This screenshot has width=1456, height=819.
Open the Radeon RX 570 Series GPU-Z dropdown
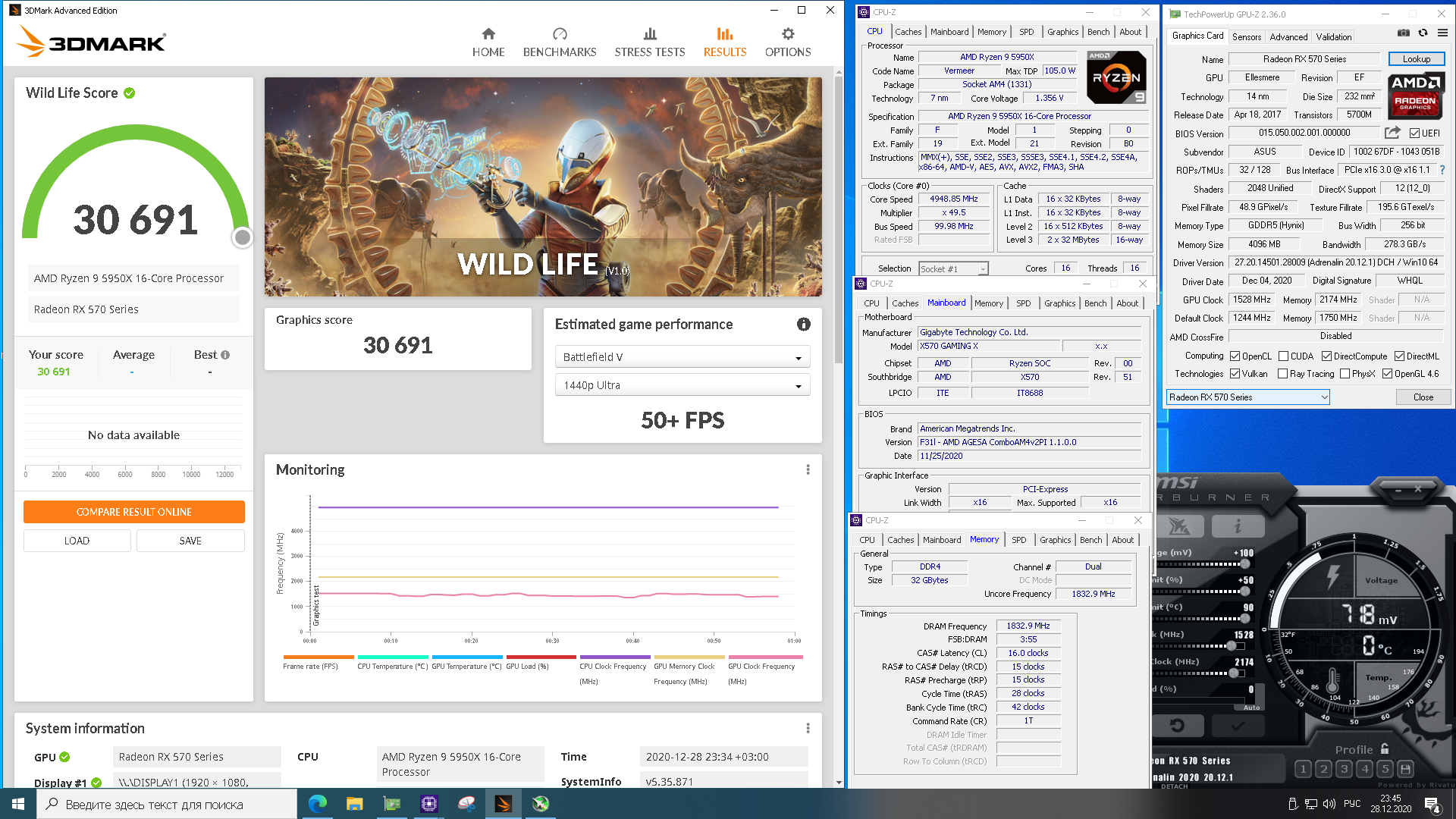point(1247,397)
